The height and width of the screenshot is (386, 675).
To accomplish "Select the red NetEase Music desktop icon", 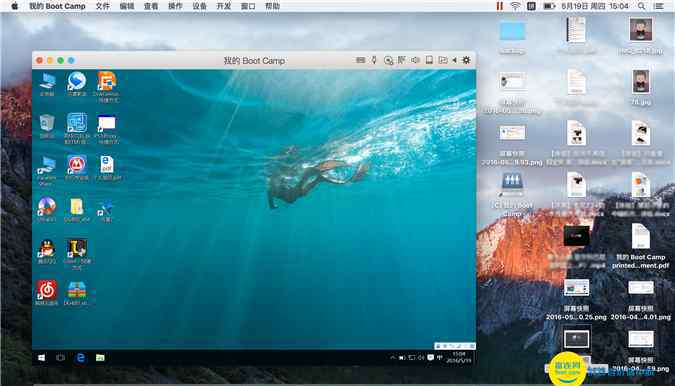I will (x=46, y=293).
